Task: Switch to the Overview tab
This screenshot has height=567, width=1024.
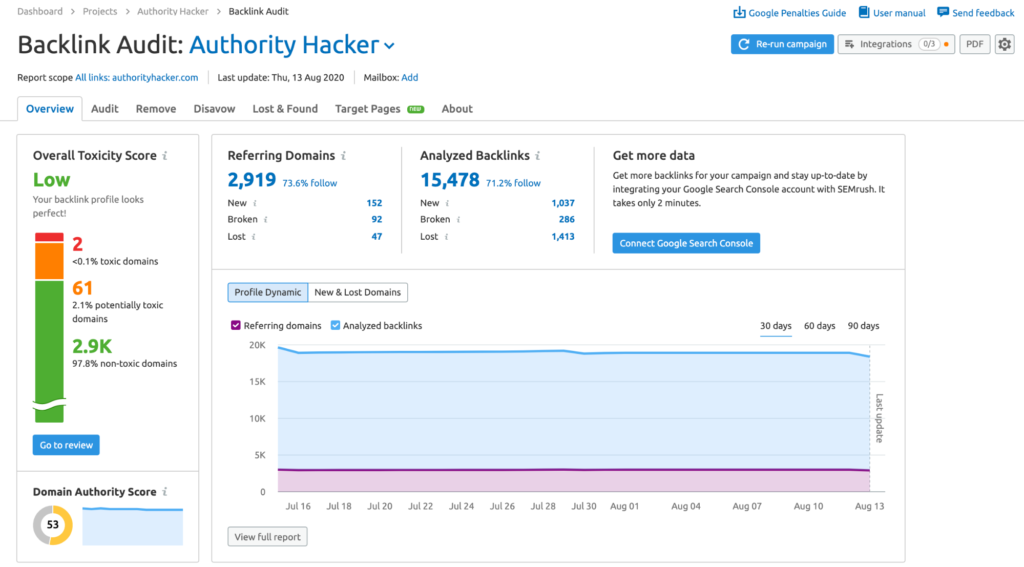Action: [x=50, y=108]
